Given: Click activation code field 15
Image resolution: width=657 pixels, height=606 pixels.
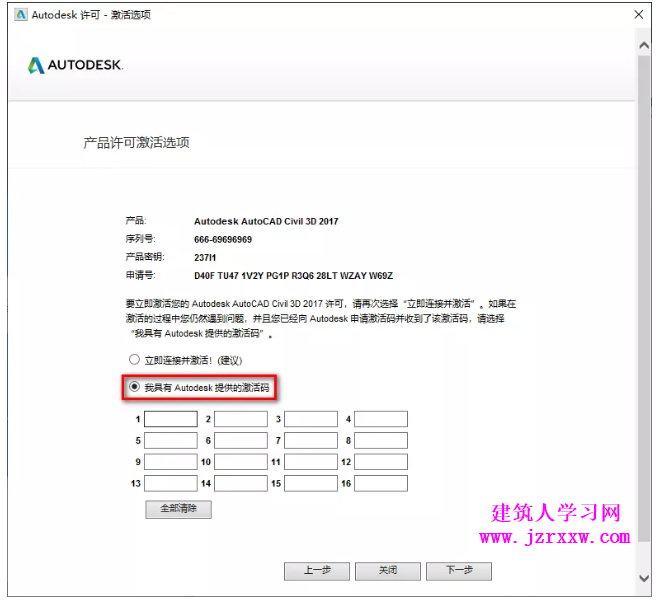Looking at the screenshot, I should coord(311,483).
